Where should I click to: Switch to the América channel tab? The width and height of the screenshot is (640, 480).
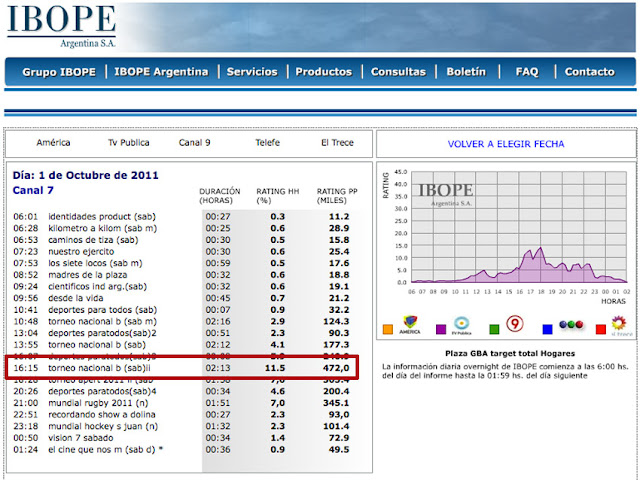[53, 142]
